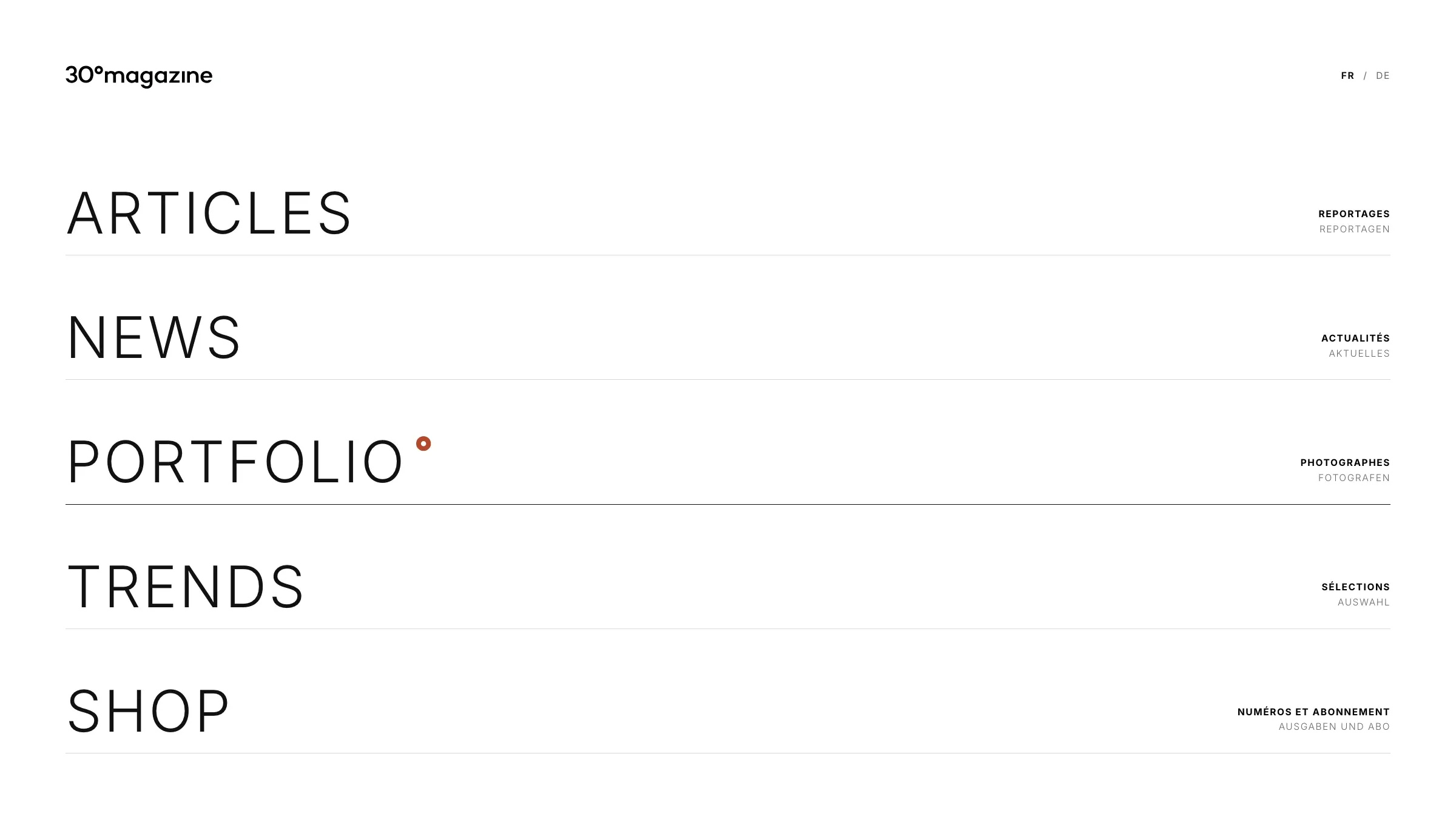
Task: Click the REPORTAGEN German label
Action: pyautogui.click(x=1354, y=229)
